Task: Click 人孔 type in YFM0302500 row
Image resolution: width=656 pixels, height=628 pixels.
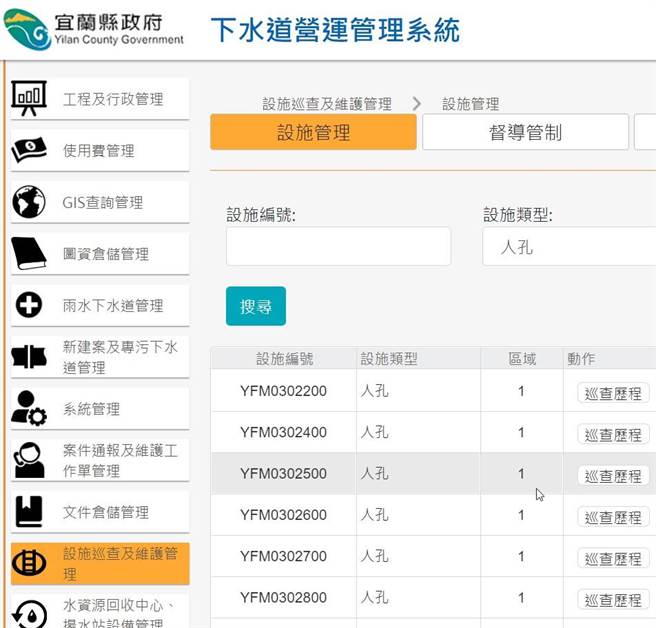Action: point(374,474)
